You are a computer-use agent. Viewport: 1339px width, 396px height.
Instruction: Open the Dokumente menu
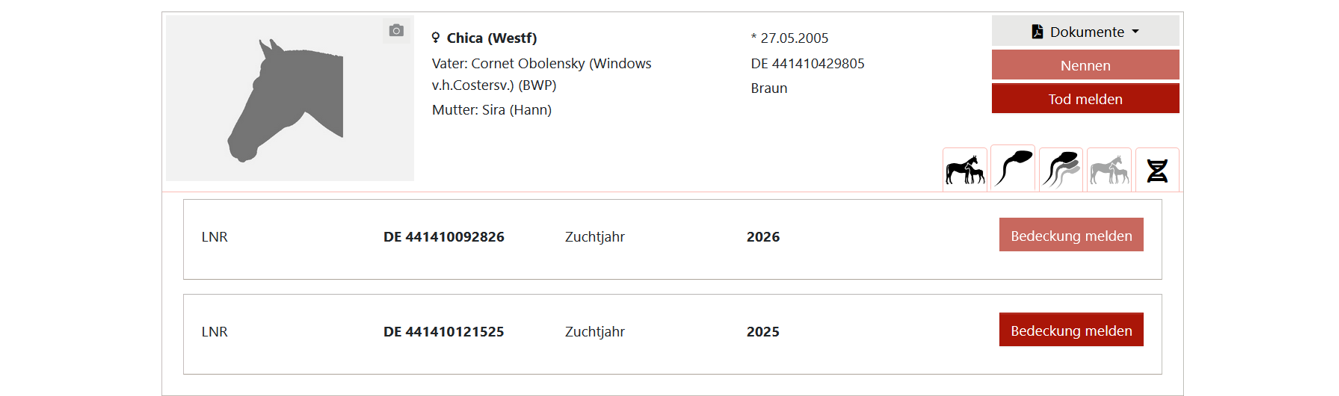pyautogui.click(x=1085, y=31)
